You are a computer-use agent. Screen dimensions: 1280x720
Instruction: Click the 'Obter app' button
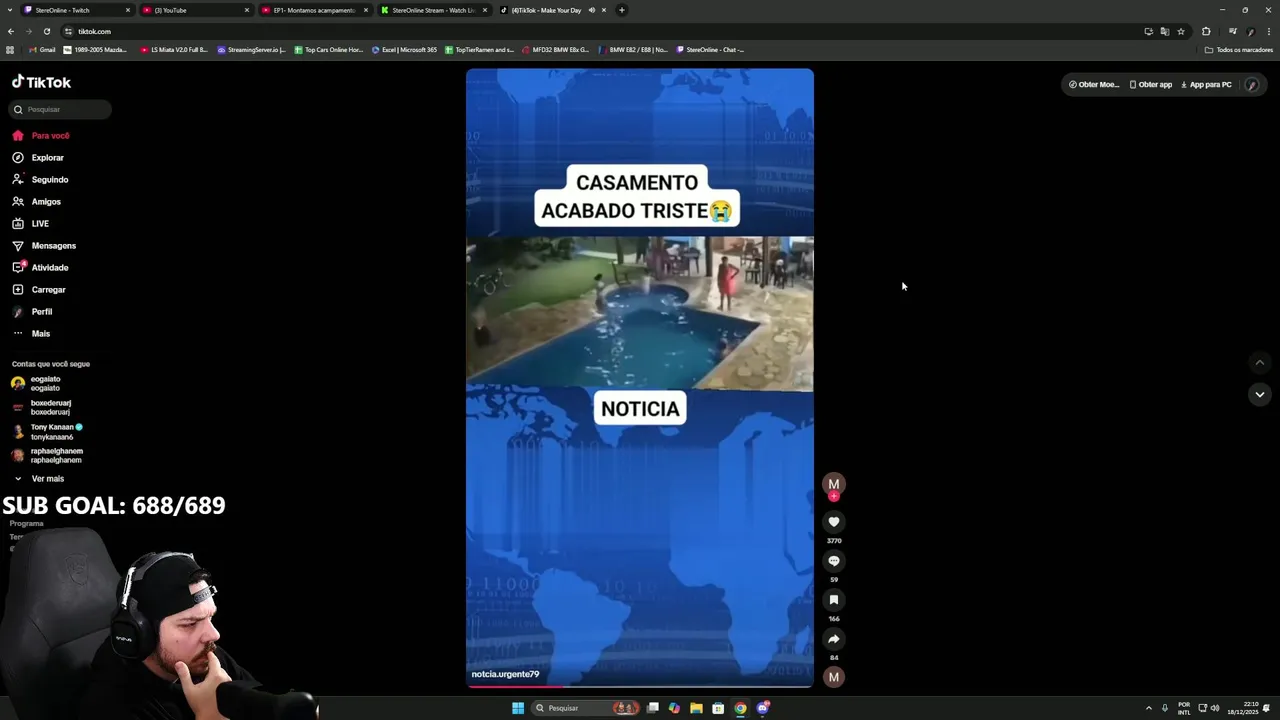pyautogui.click(x=1150, y=84)
